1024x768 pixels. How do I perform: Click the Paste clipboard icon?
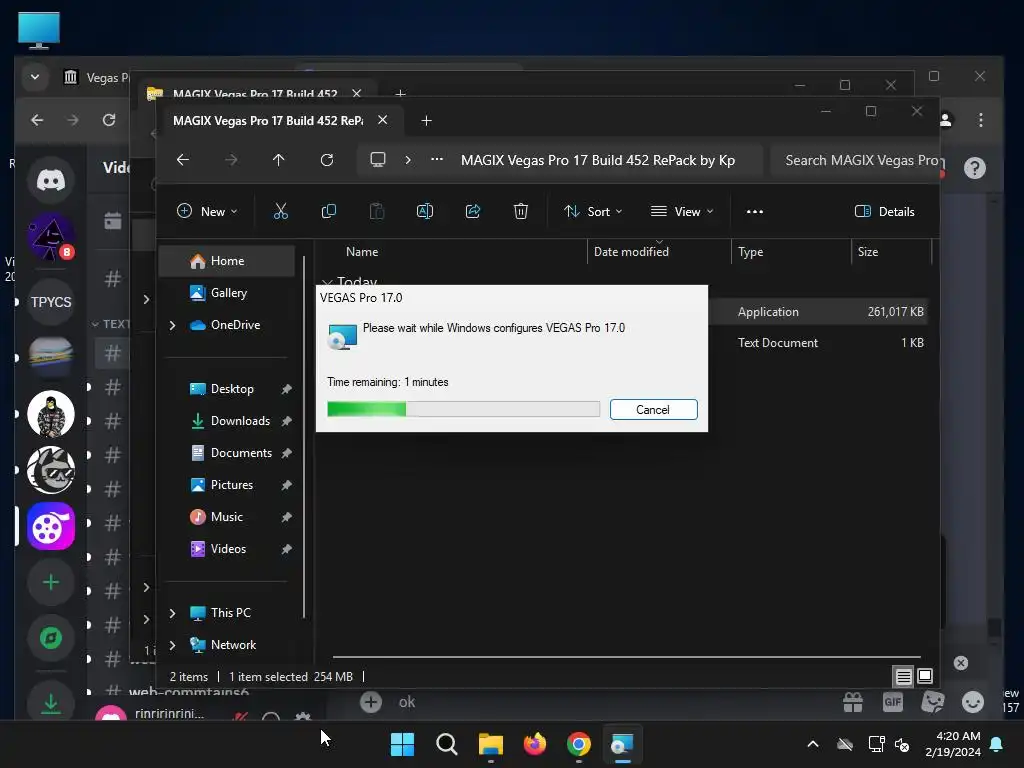[x=377, y=211]
